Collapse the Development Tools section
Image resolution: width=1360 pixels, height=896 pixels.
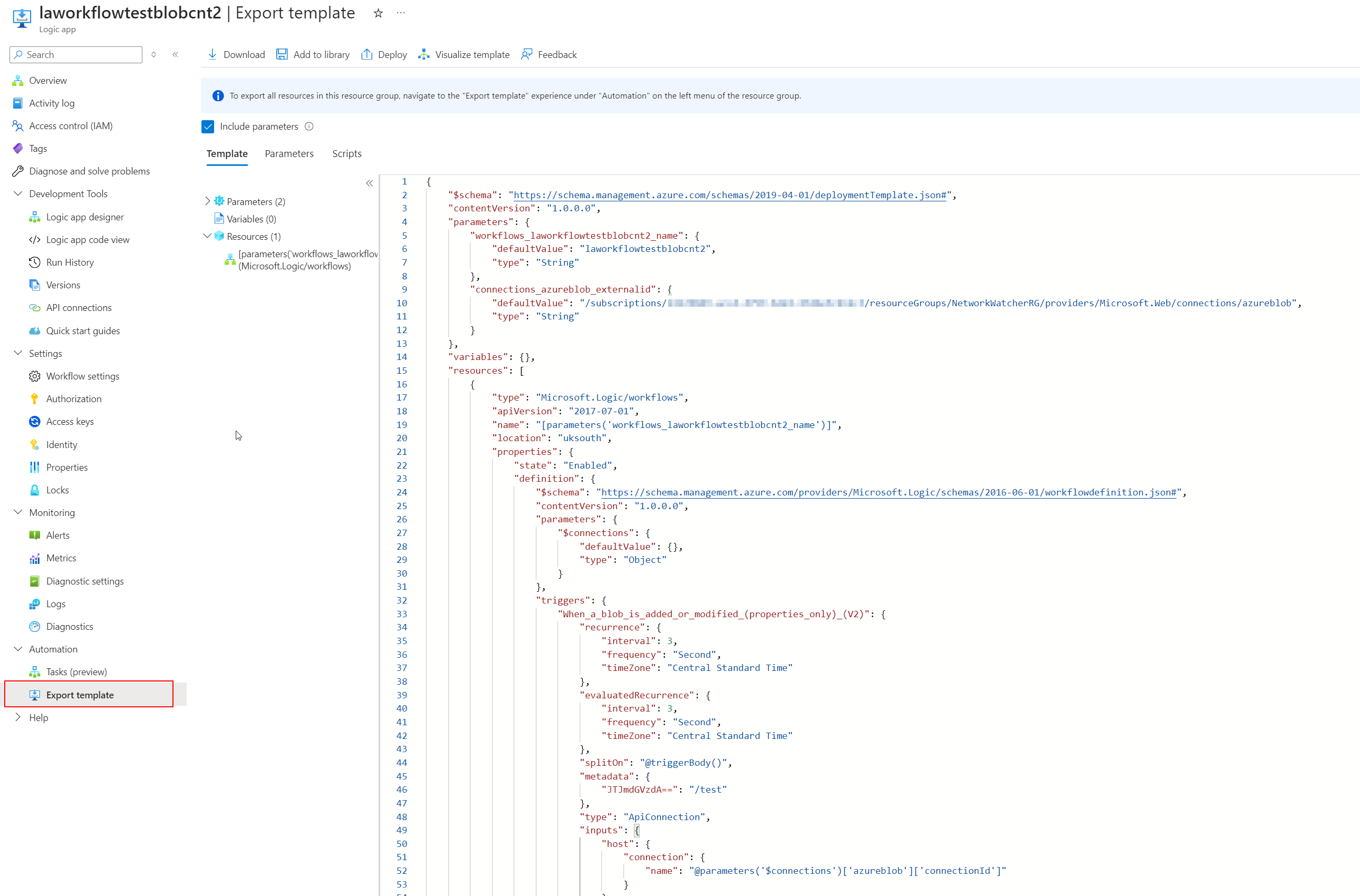18,194
